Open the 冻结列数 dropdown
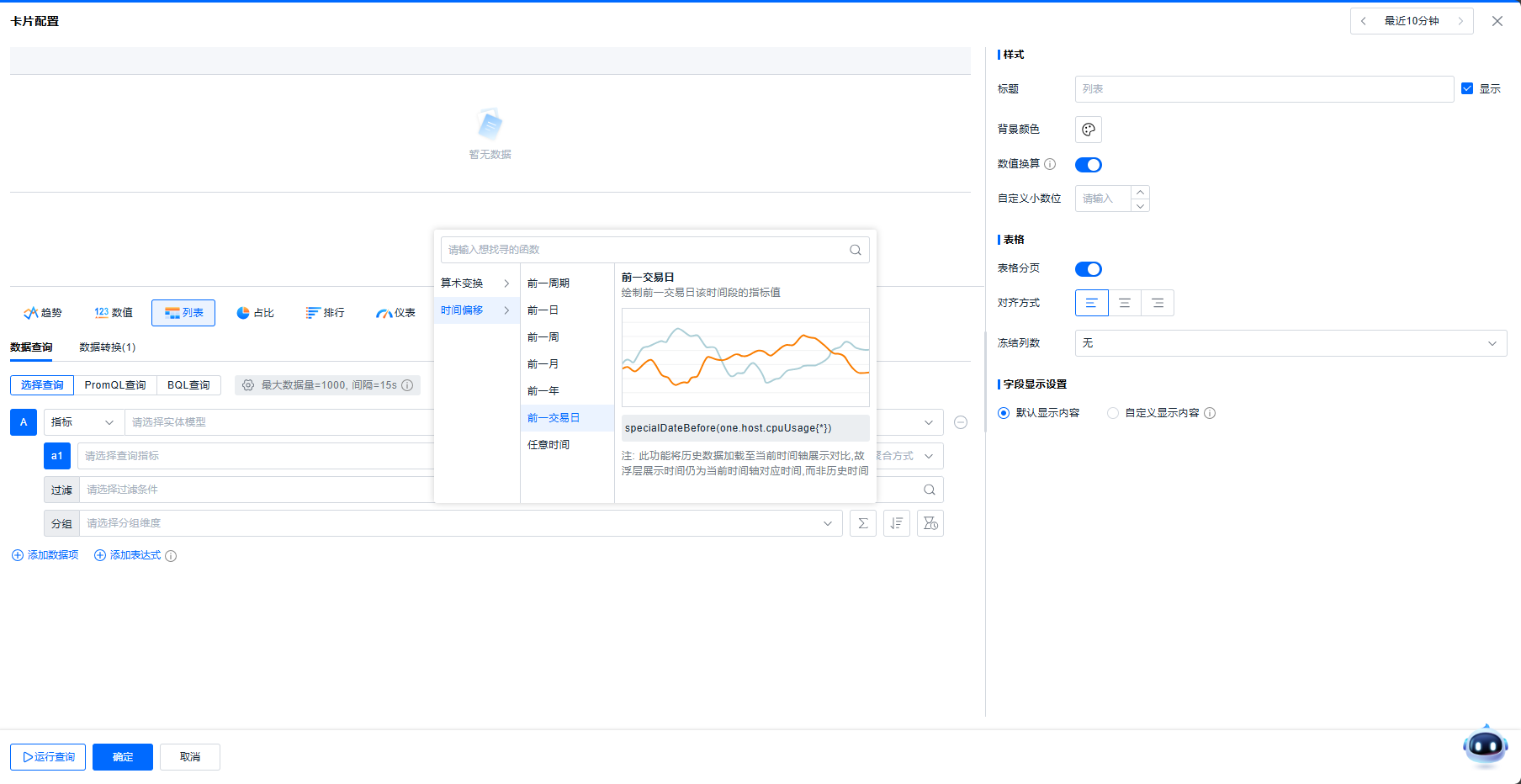This screenshot has width=1521, height=784. tap(1290, 343)
